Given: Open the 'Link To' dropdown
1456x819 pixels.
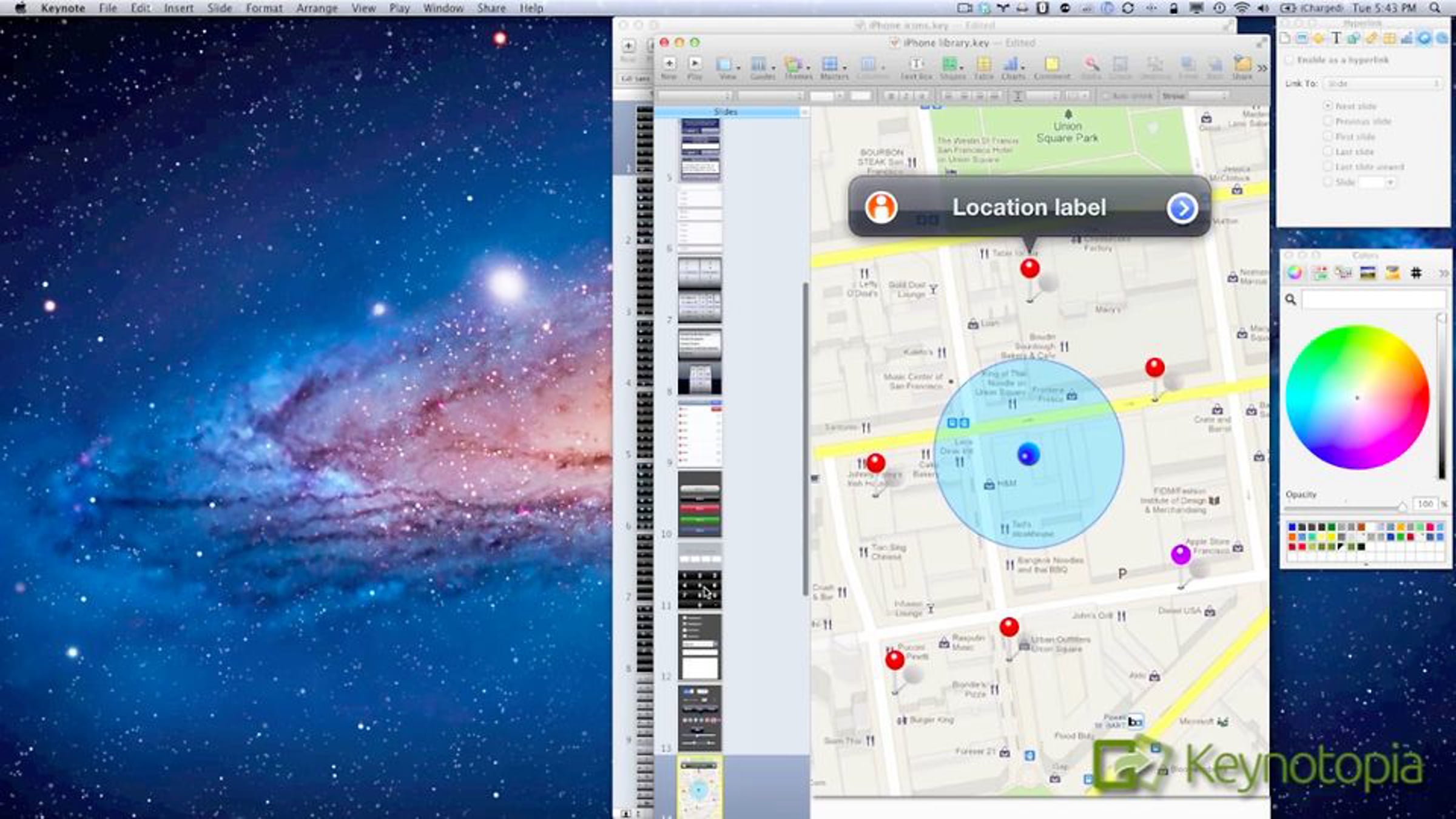Looking at the screenshot, I should tap(1382, 83).
